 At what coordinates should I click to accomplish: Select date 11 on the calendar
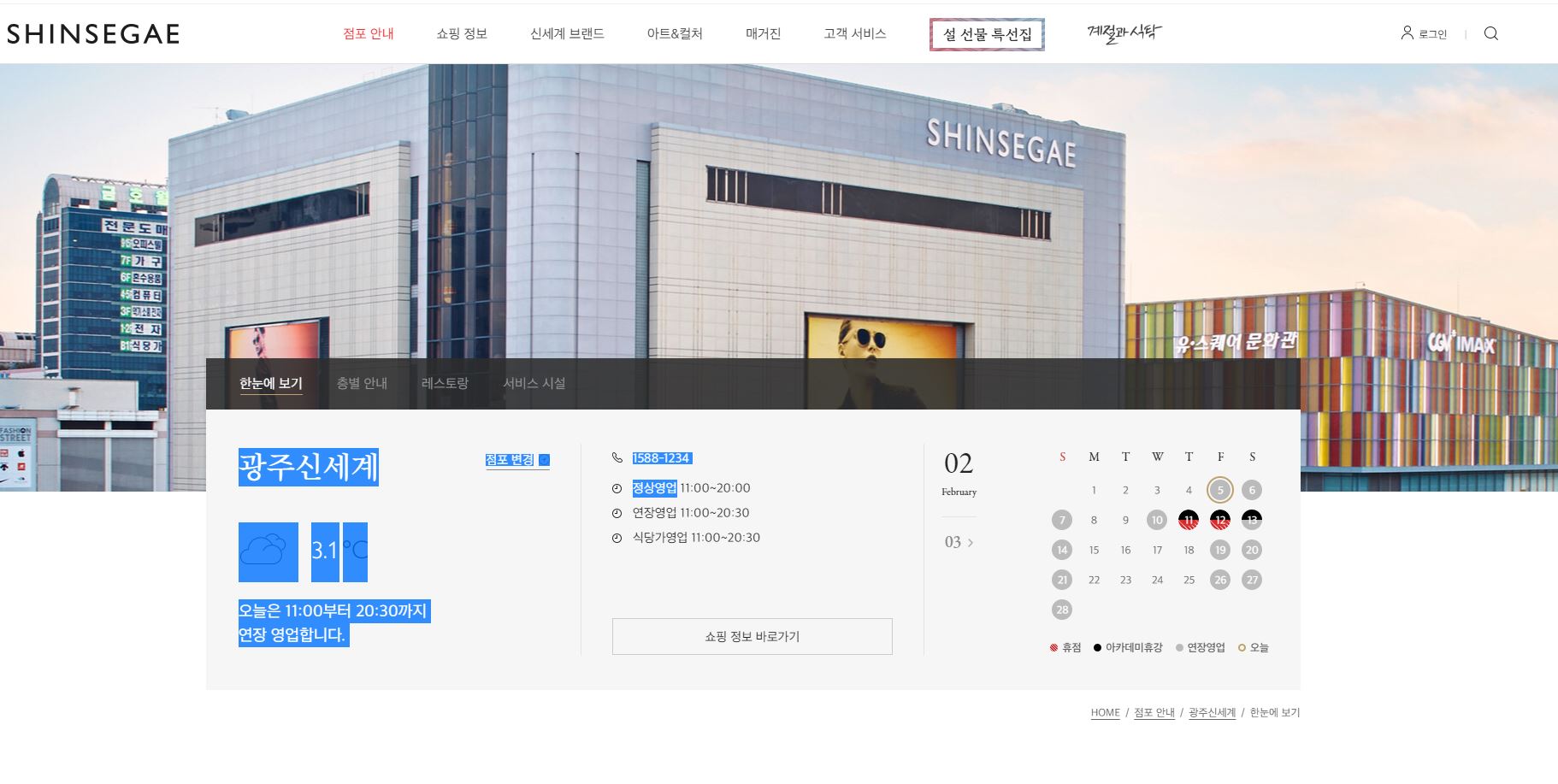pyautogui.click(x=1189, y=520)
